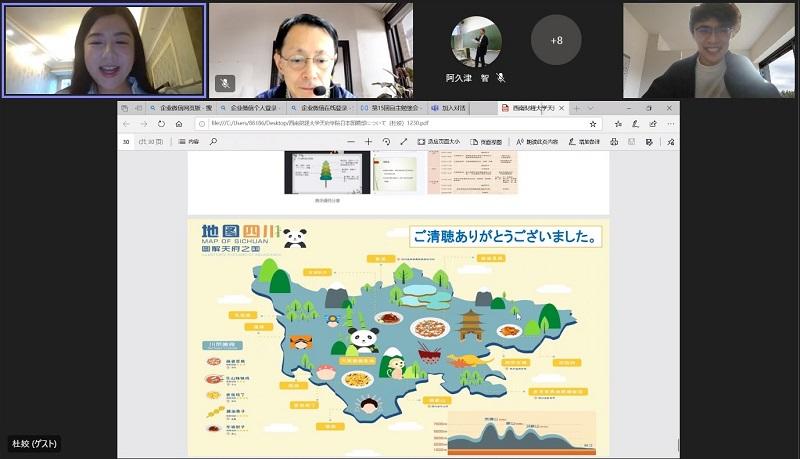Image resolution: width=800 pixels, height=459 pixels.
Task: Select the 阿久津 智 participant avatar
Action: tap(476, 42)
